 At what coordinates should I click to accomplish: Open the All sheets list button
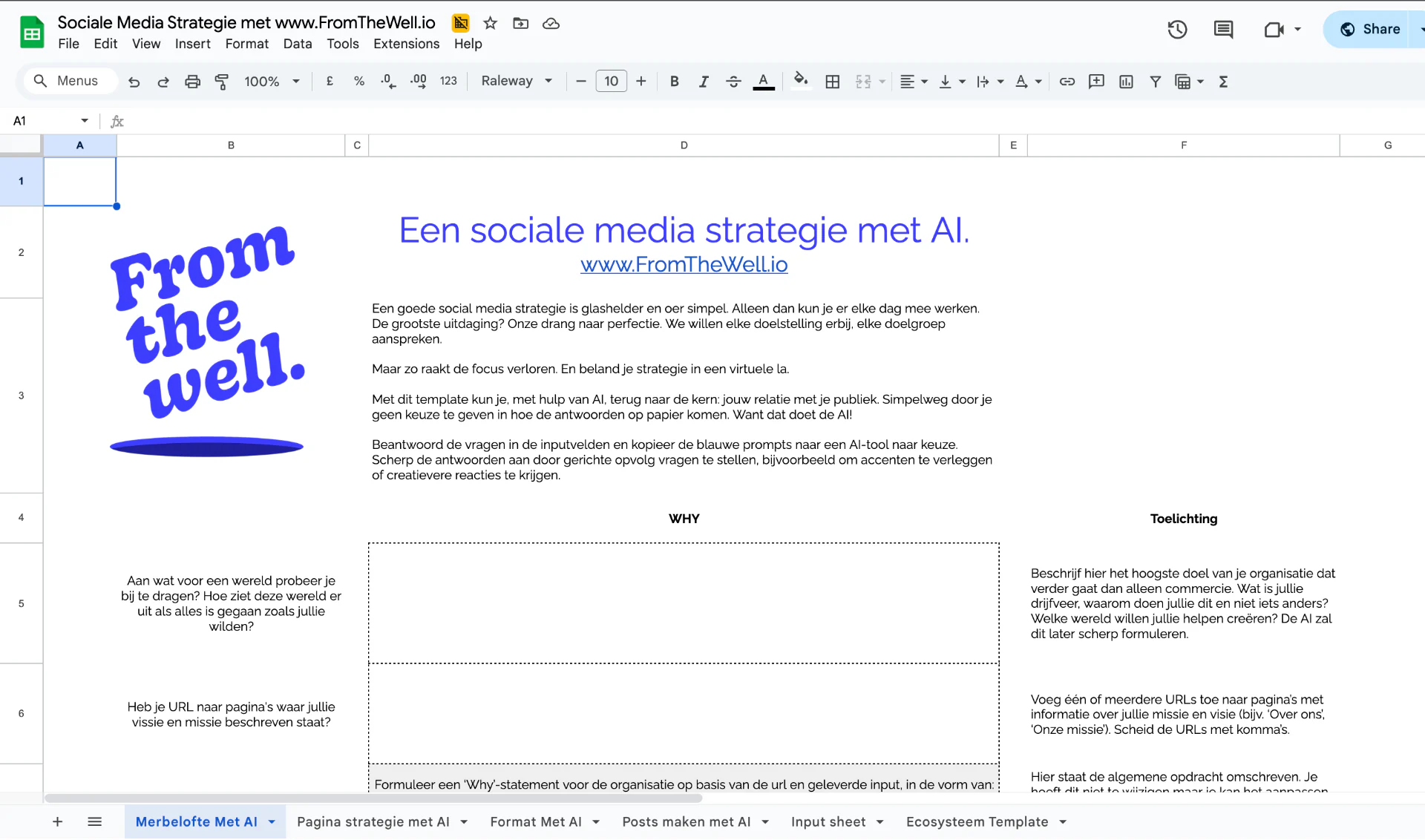(x=94, y=821)
